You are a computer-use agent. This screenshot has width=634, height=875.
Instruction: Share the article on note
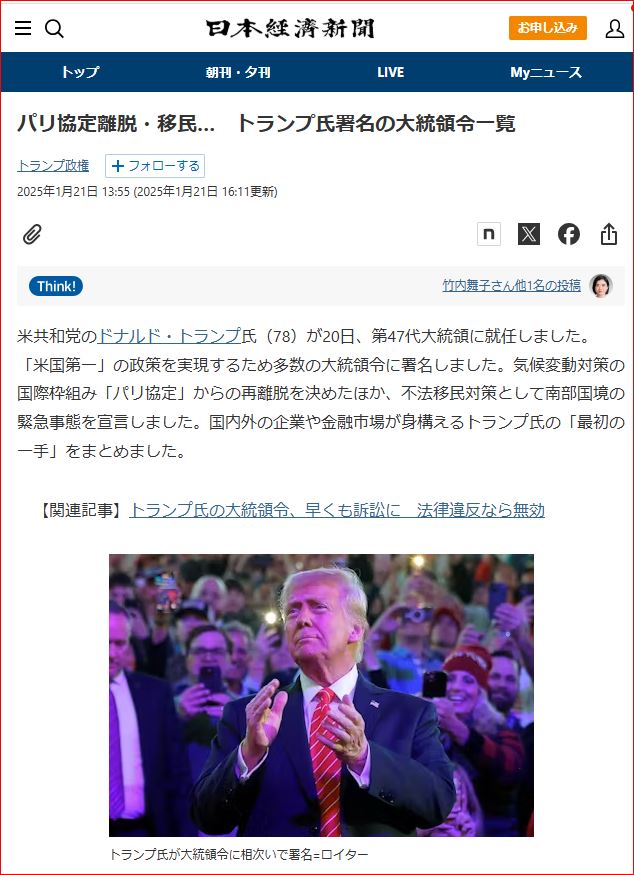pyautogui.click(x=488, y=234)
